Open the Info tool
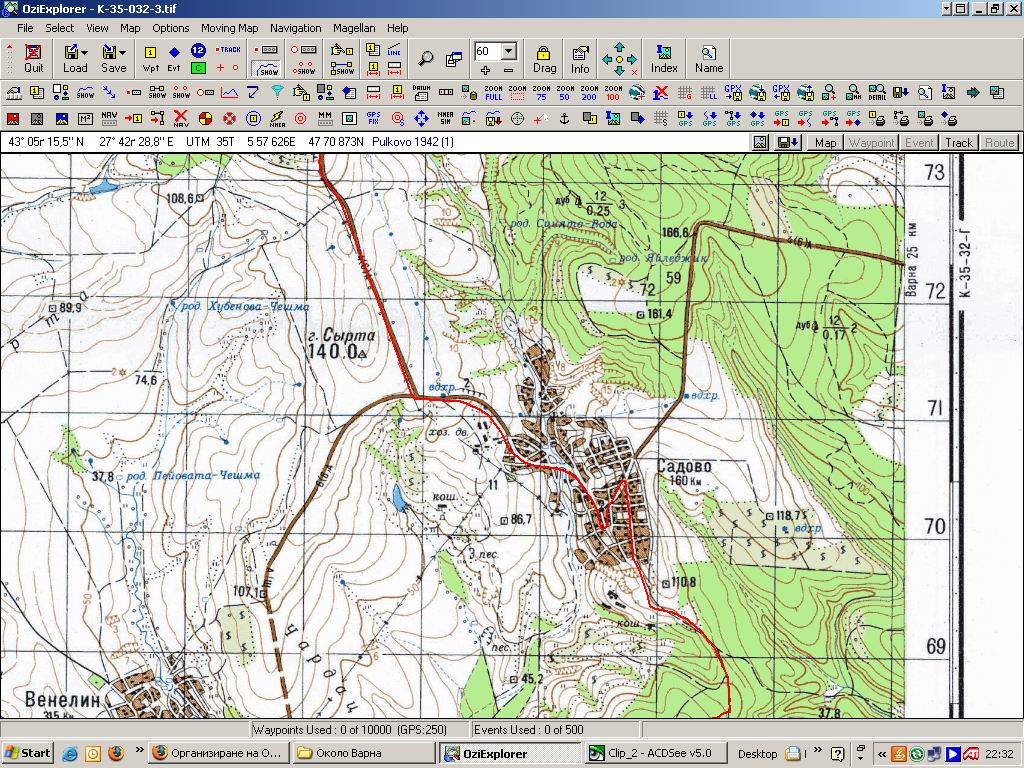Viewport: 1024px width, 768px height. coord(580,58)
